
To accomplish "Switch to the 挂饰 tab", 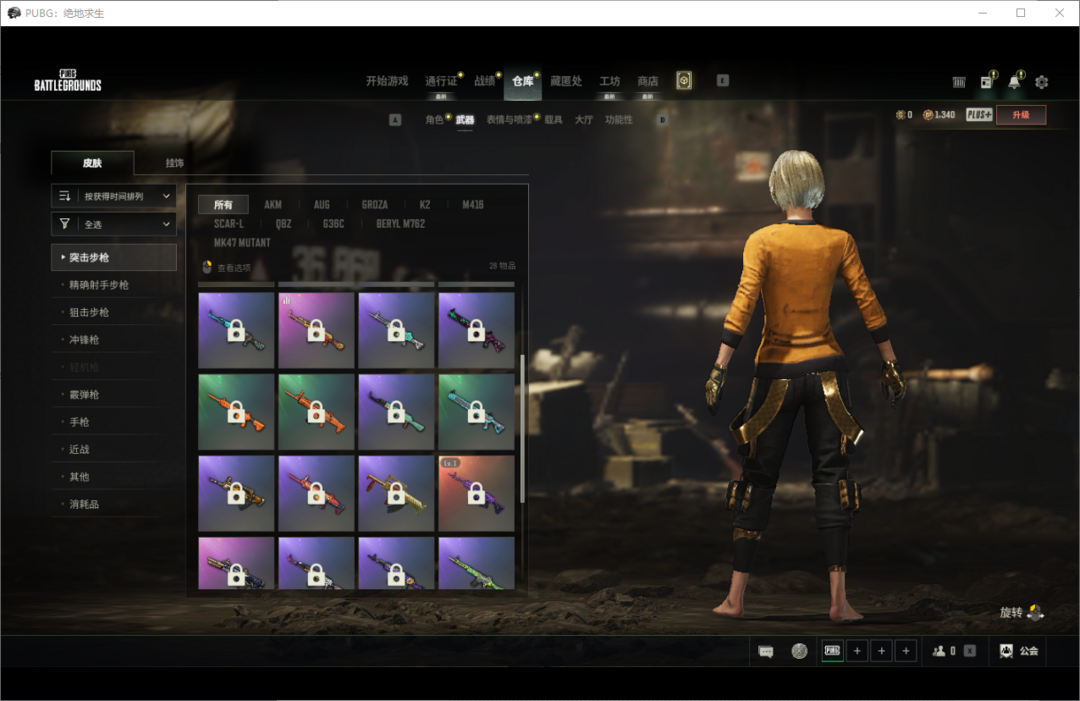I will tap(174, 163).
